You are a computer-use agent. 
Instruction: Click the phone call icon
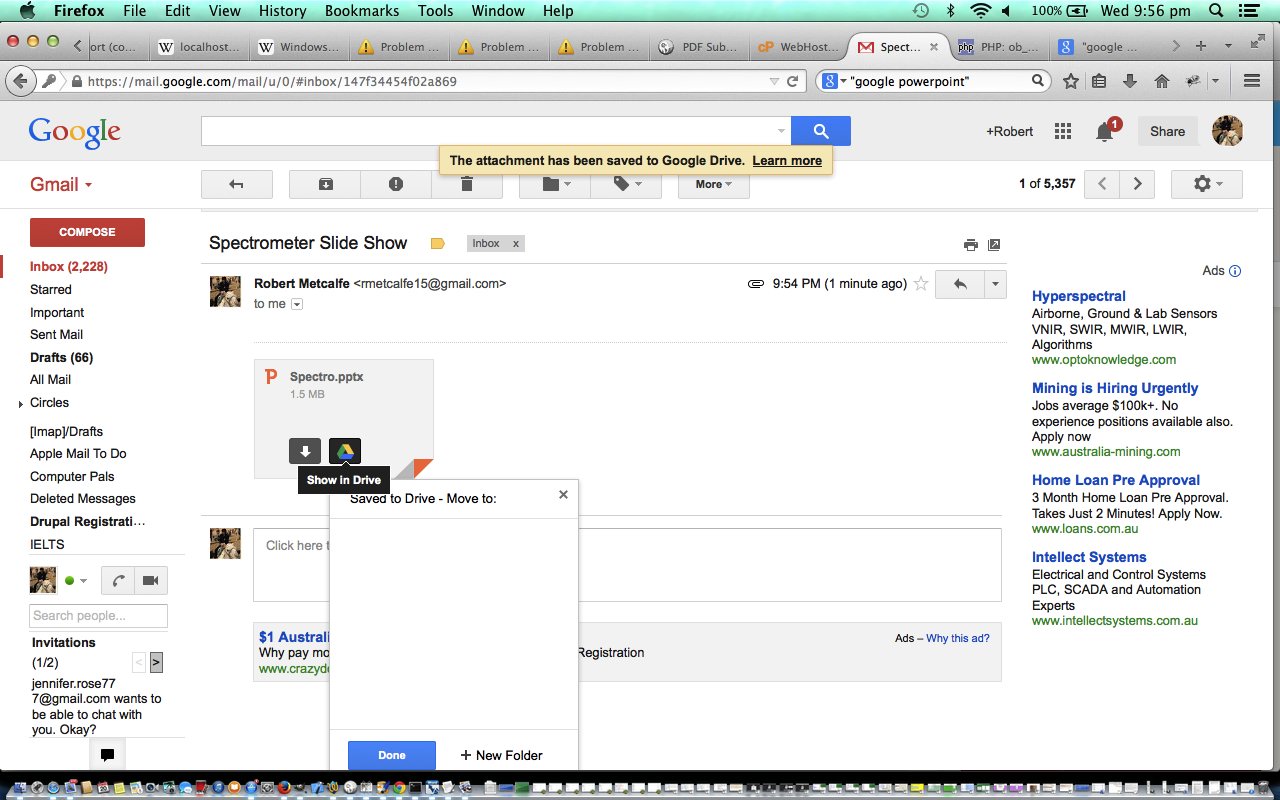click(x=118, y=581)
